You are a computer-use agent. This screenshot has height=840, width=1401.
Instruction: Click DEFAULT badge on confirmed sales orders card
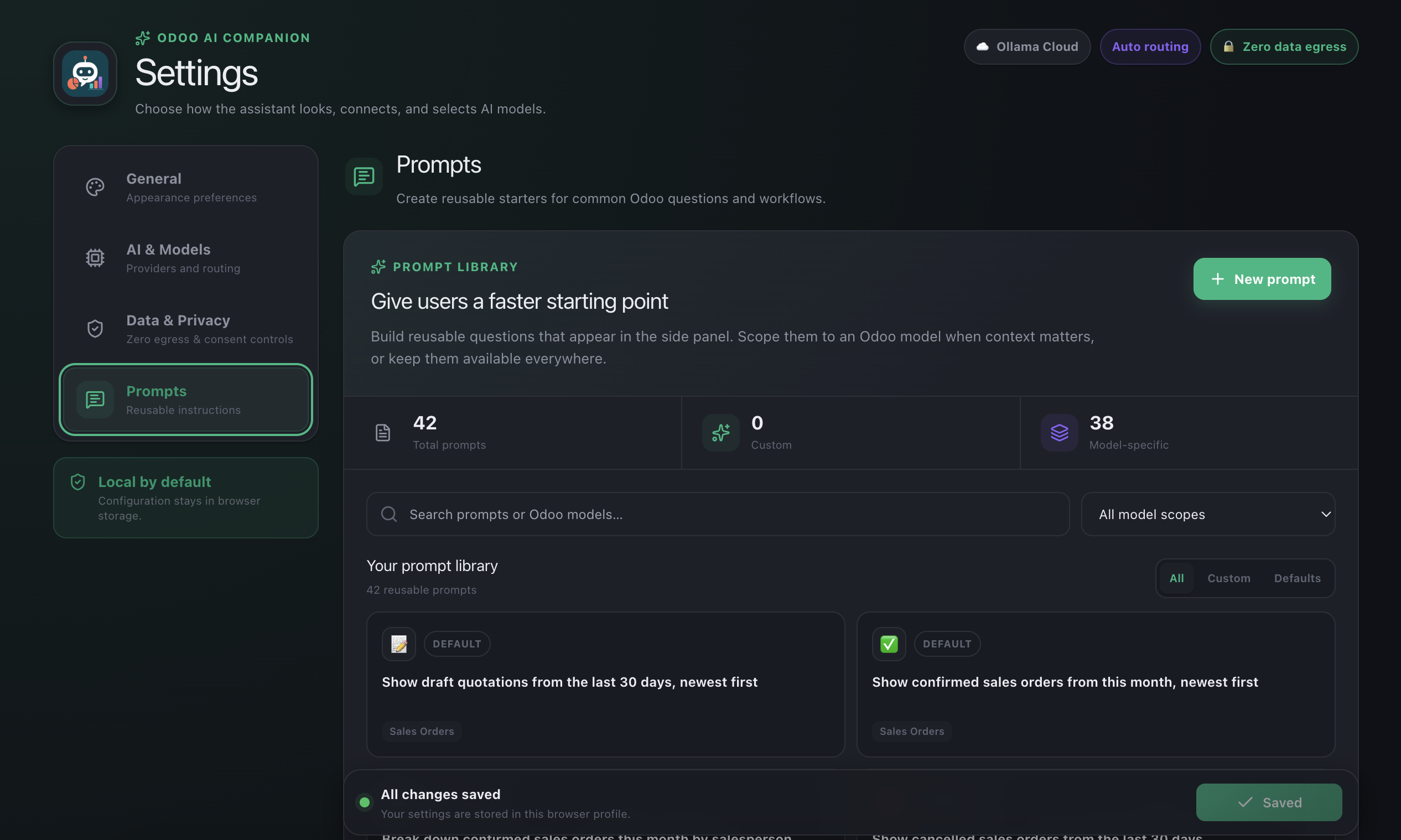947,644
